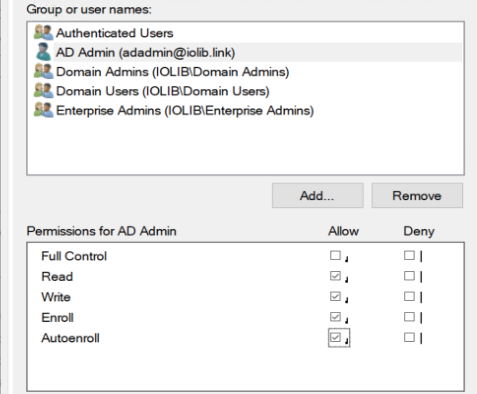
Task: Check Deny Write permission
Action: 409,296
